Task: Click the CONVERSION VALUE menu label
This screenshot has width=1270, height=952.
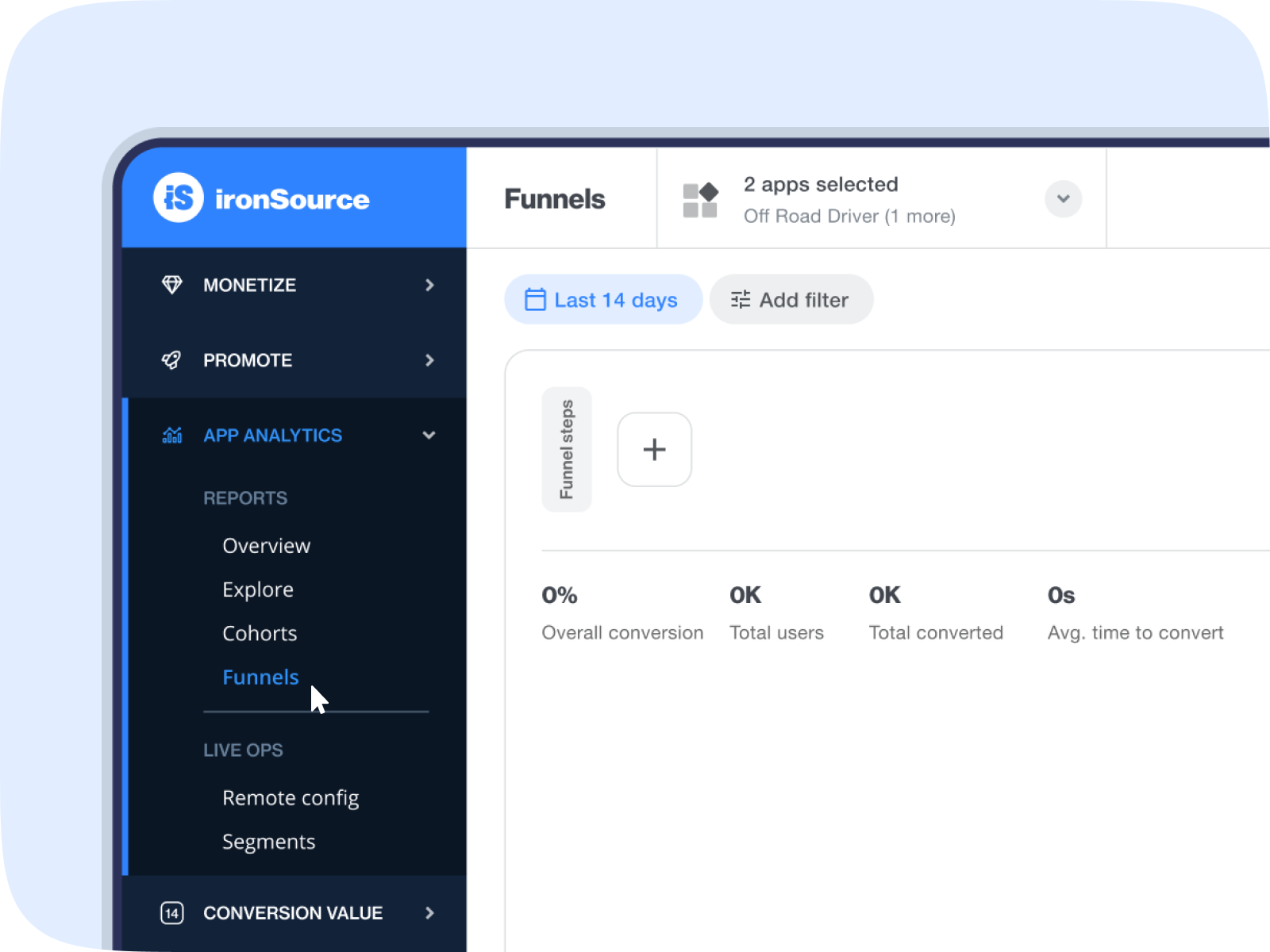Action: (293, 913)
